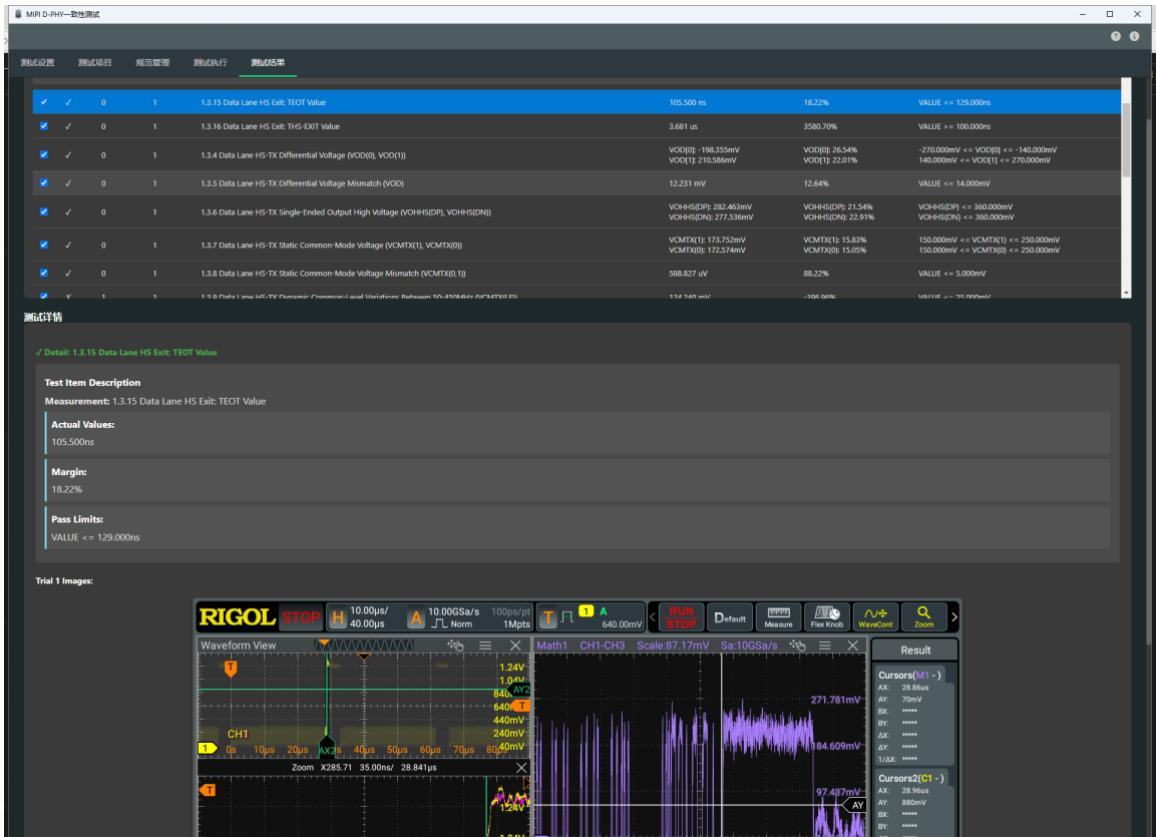Select the 测试执行 tab
The height and width of the screenshot is (837, 1156).
210,63
